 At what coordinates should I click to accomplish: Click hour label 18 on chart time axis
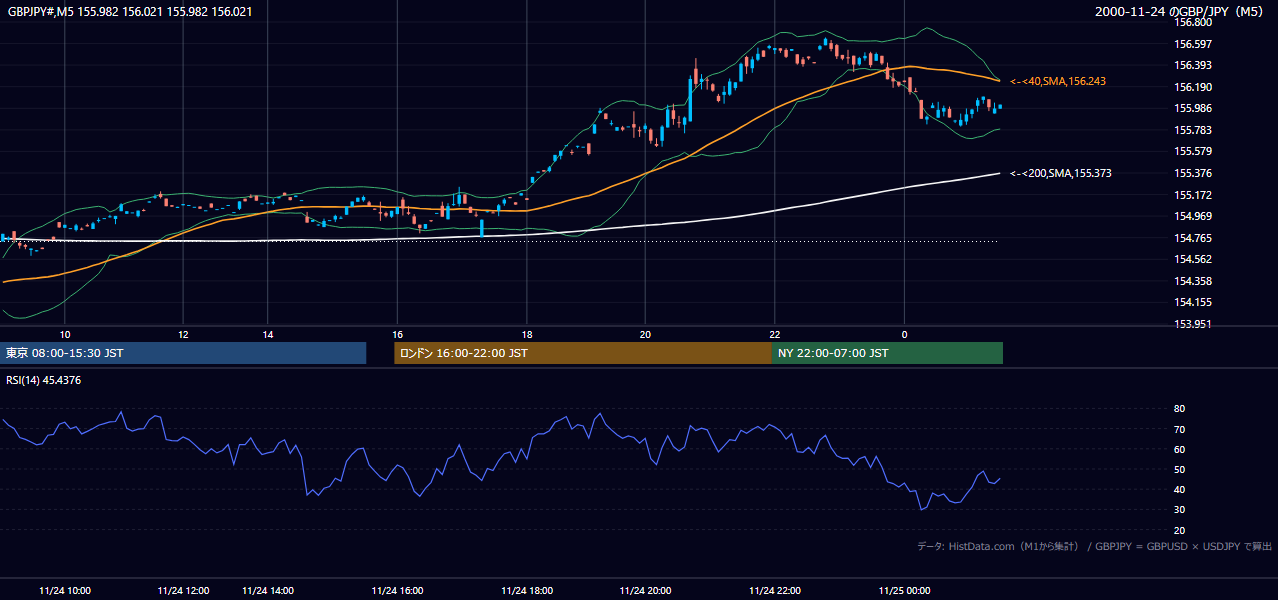(x=527, y=334)
